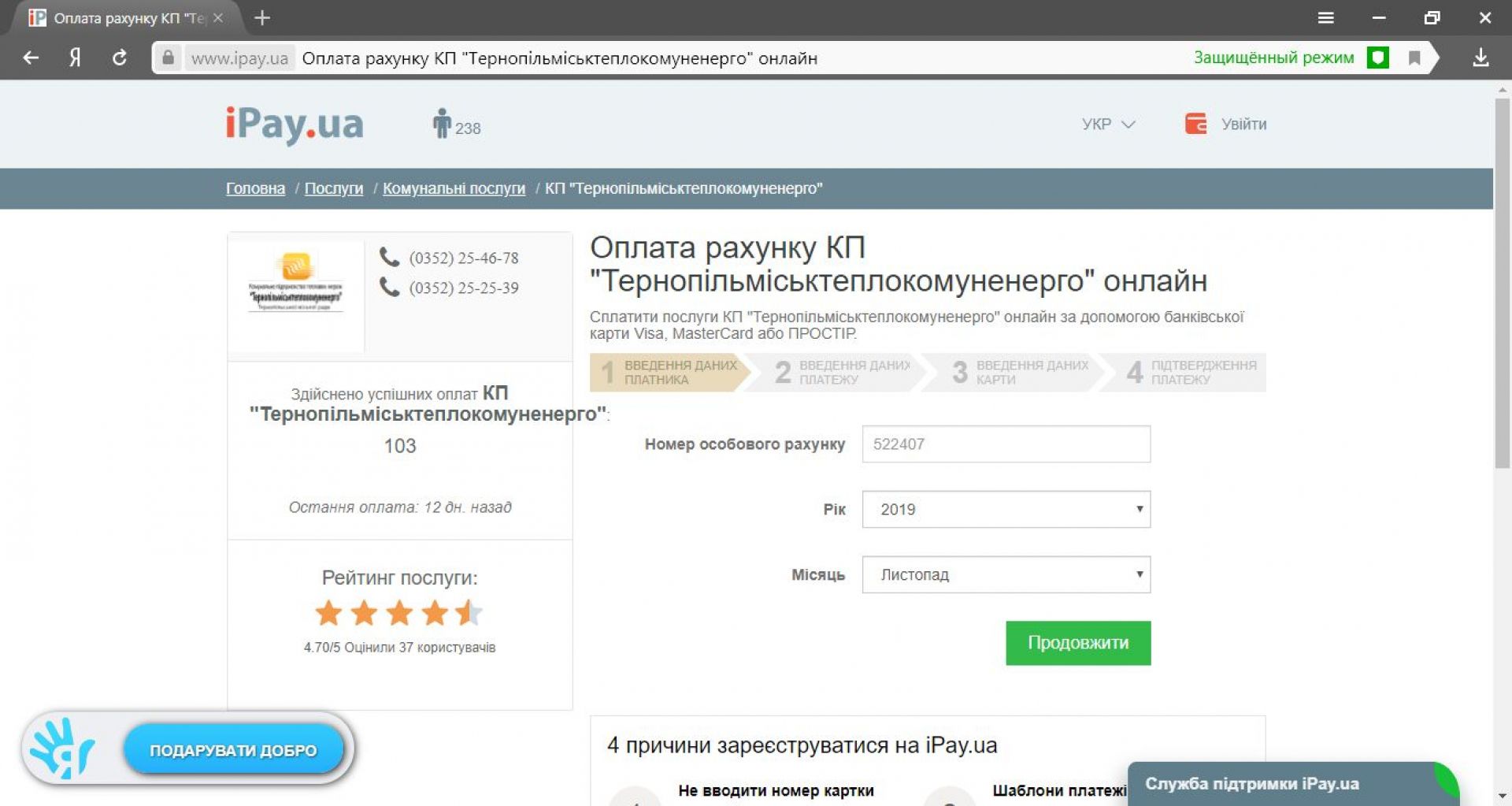Image resolution: width=1512 pixels, height=806 pixels.
Task: Go to Комунальні послуги breadcrumb
Action: pyautogui.click(x=454, y=188)
